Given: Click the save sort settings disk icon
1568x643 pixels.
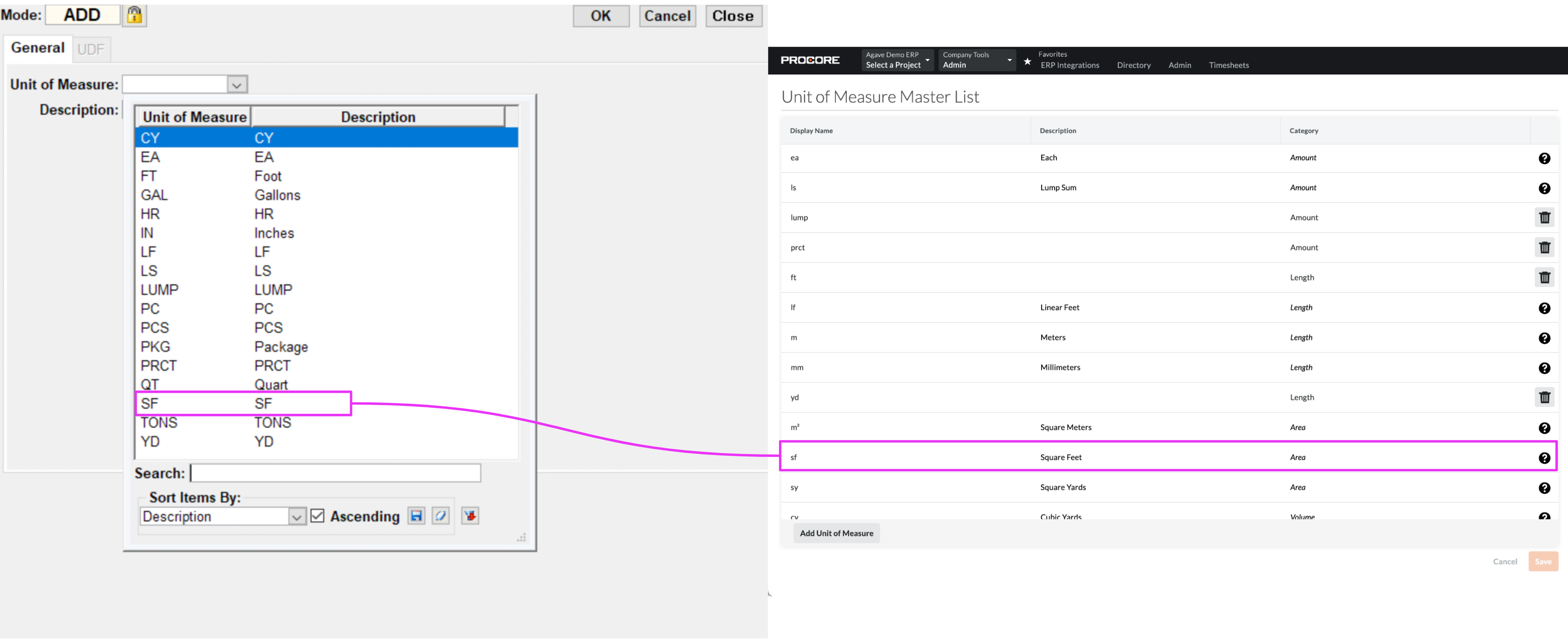Looking at the screenshot, I should coord(417,516).
